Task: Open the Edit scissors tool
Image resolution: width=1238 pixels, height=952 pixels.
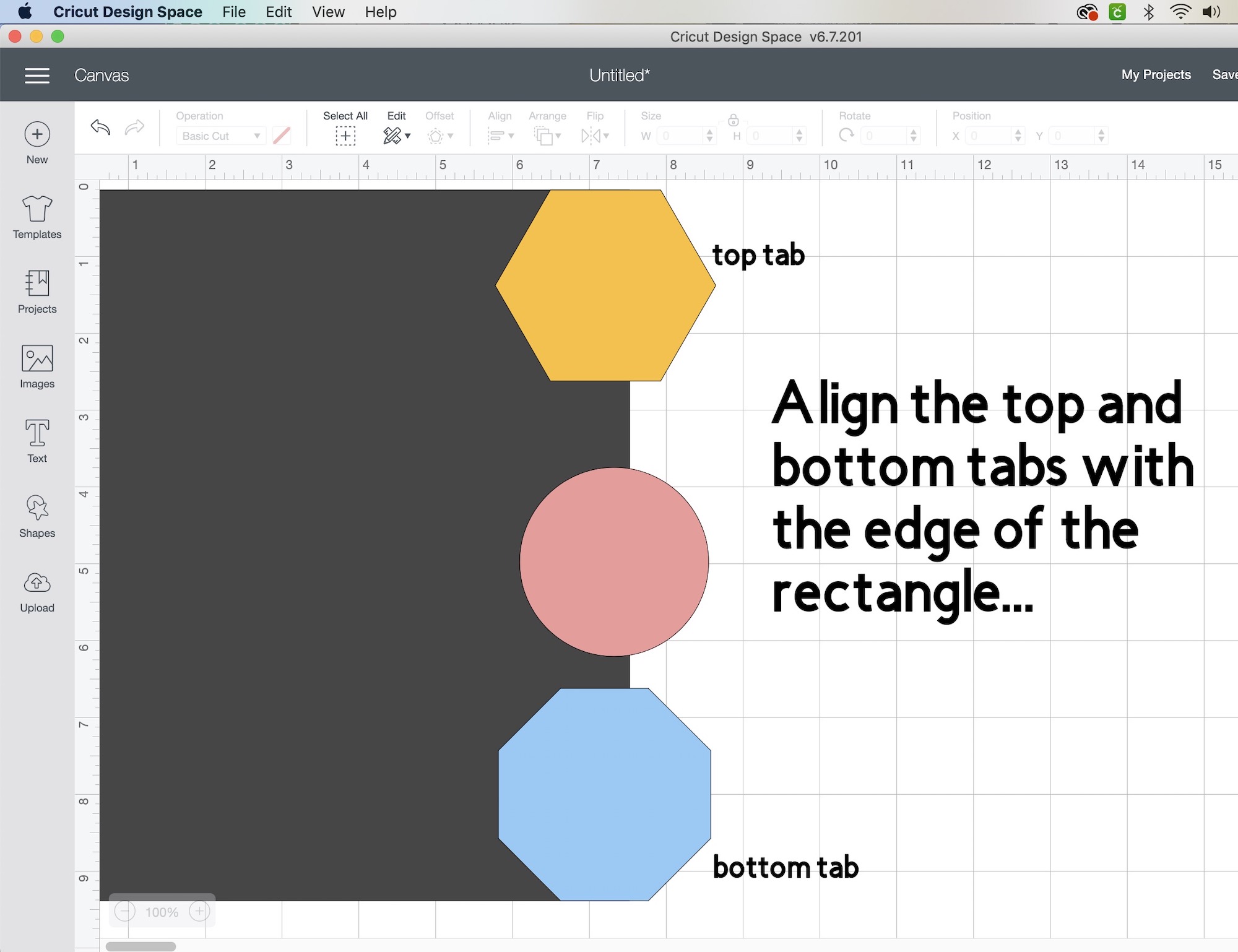Action: 392,136
